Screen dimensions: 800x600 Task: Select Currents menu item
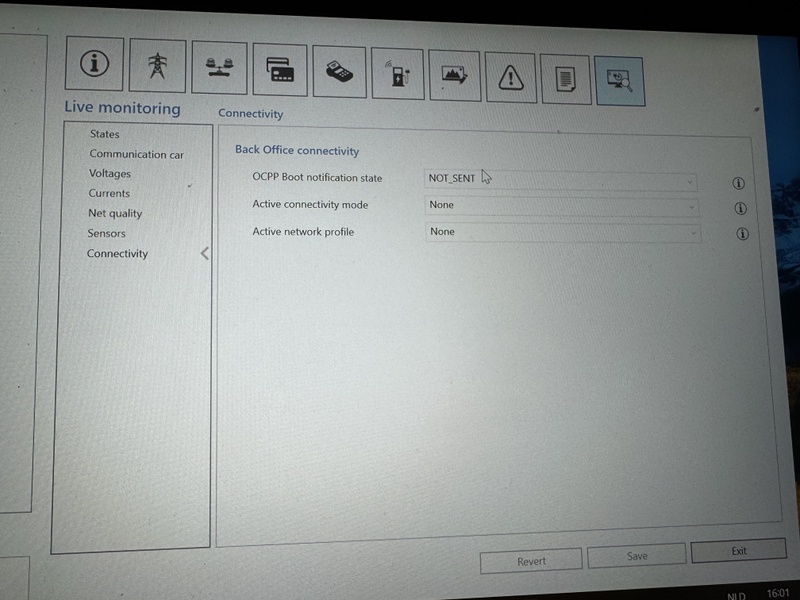109,193
